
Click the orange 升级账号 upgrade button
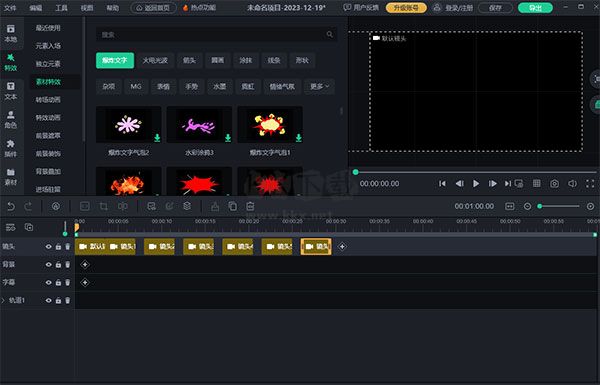click(406, 8)
